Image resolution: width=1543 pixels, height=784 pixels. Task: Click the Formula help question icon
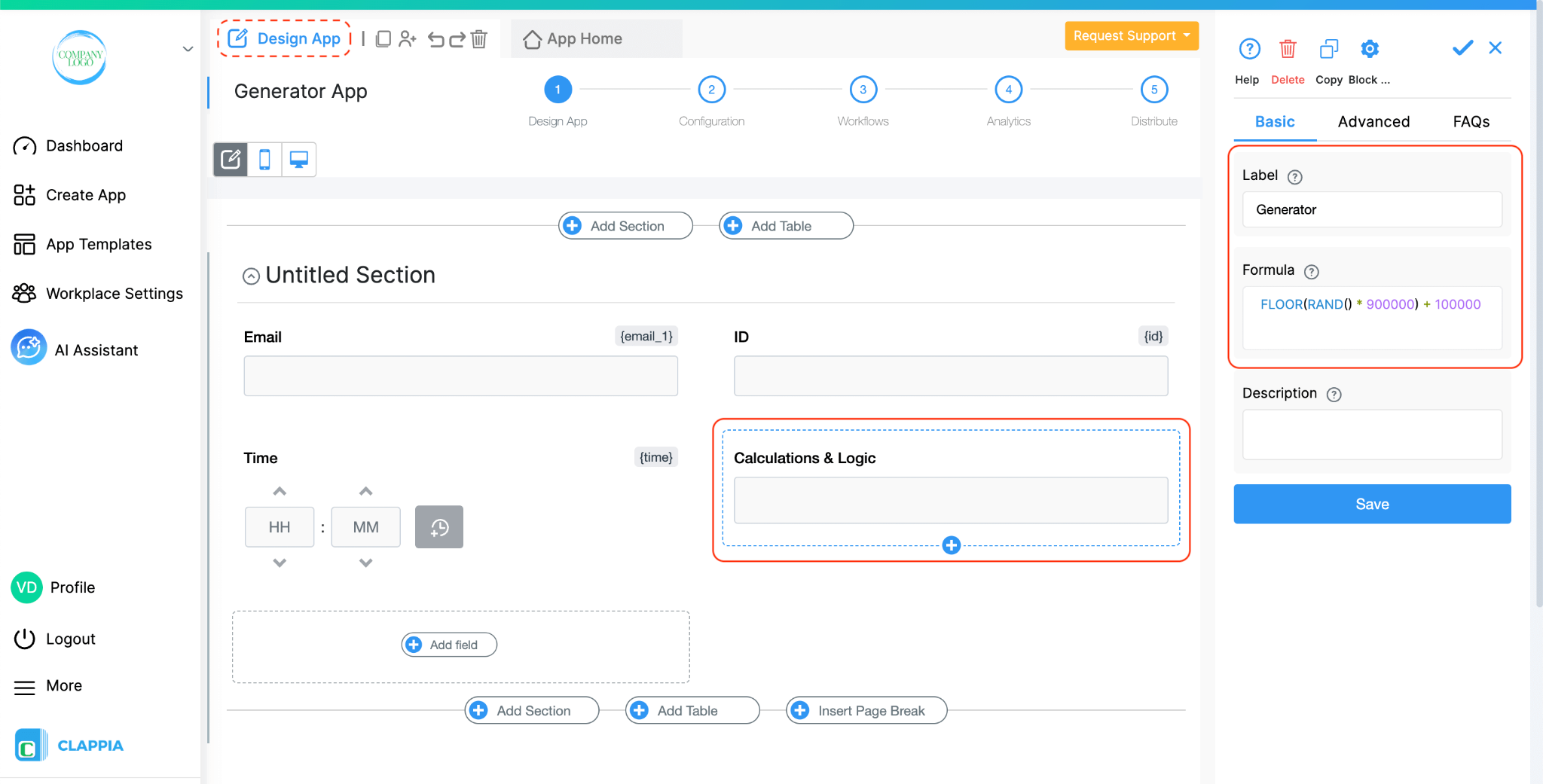pyautogui.click(x=1311, y=272)
